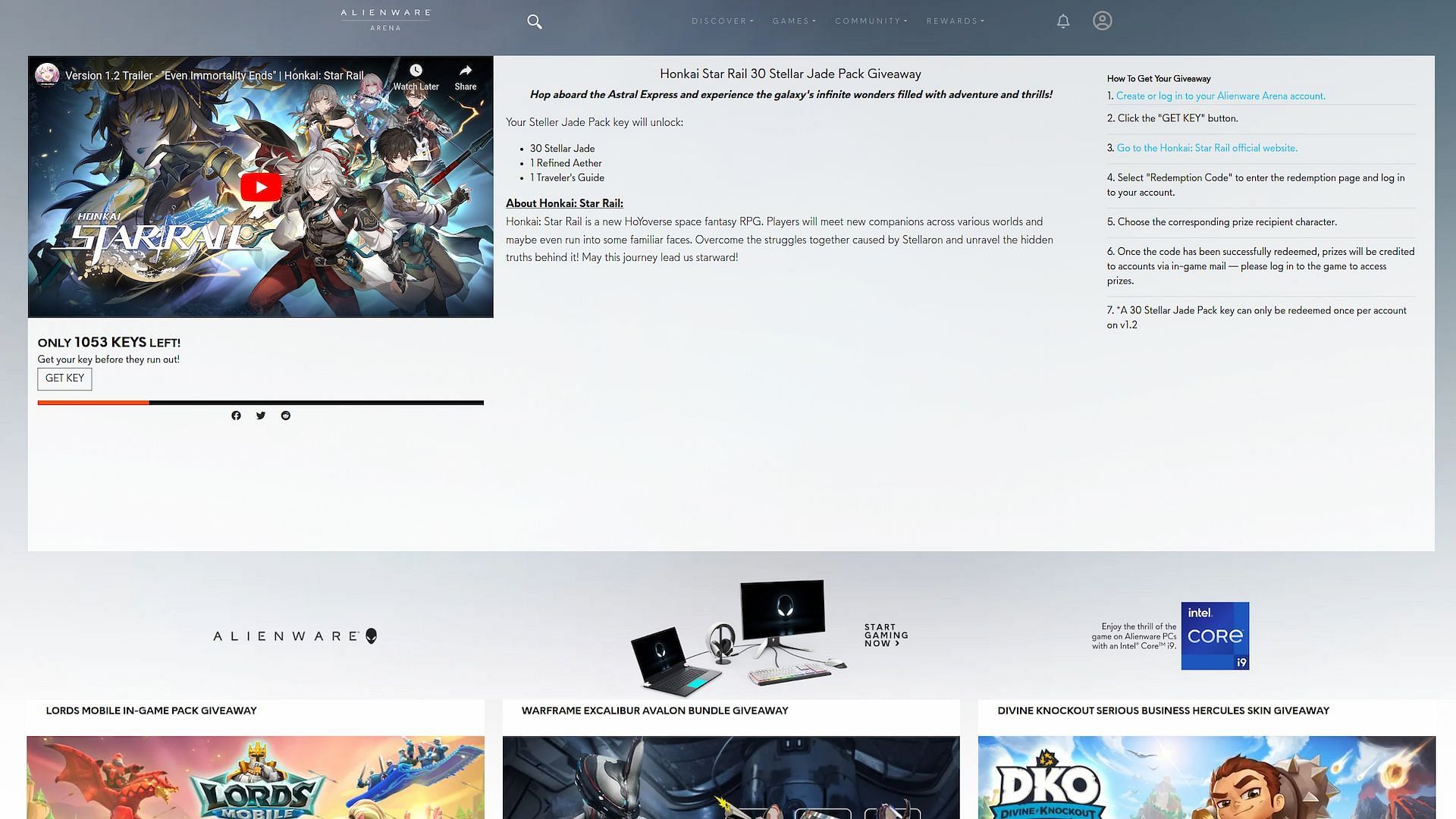Expand the Community menu
Viewport: 1456px width, 819px height.
tap(871, 21)
